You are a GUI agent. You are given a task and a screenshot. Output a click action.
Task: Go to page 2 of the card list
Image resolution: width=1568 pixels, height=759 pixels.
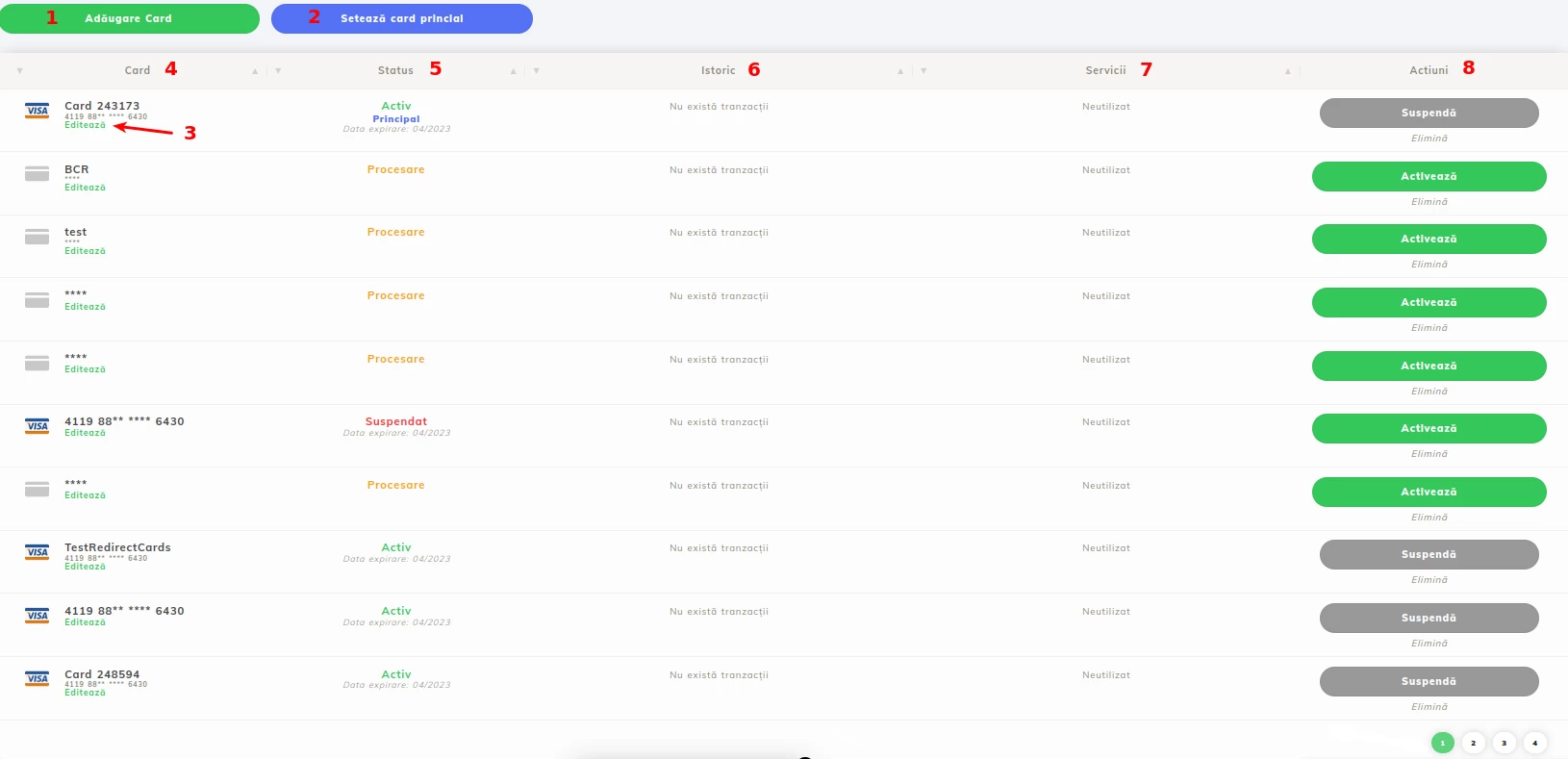[1473, 743]
